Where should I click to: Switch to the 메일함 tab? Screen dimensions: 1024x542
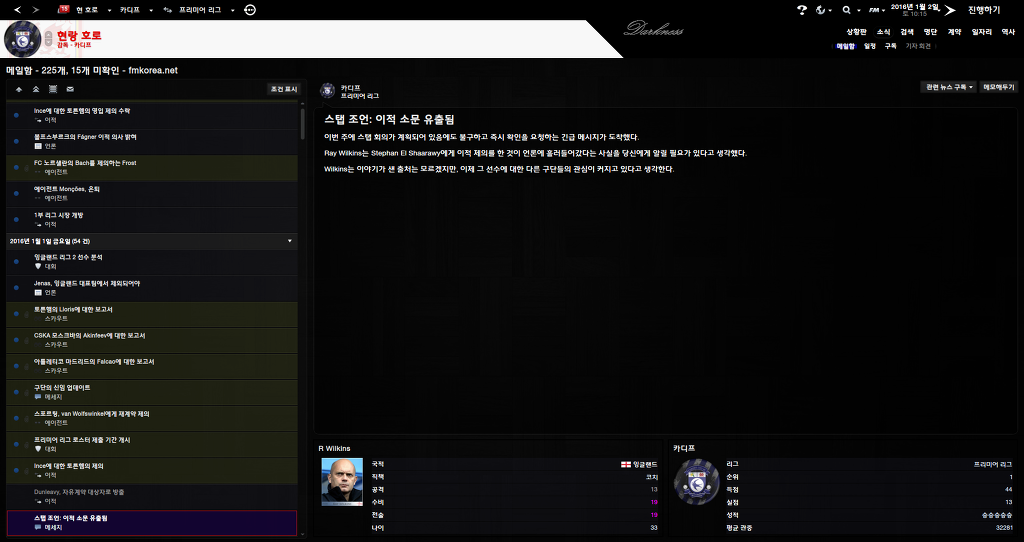845,46
